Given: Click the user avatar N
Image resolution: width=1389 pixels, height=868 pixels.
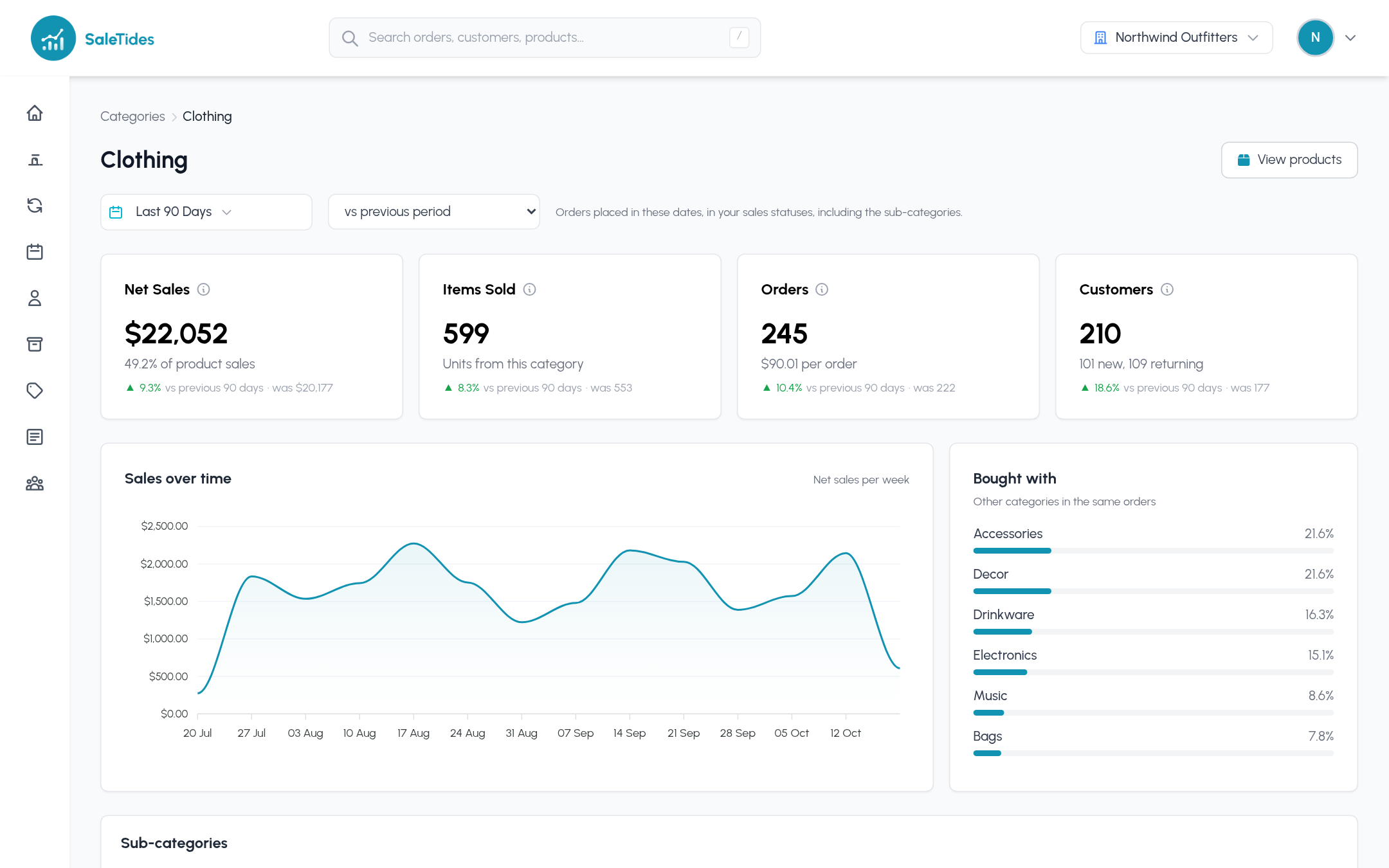Looking at the screenshot, I should click(1315, 38).
